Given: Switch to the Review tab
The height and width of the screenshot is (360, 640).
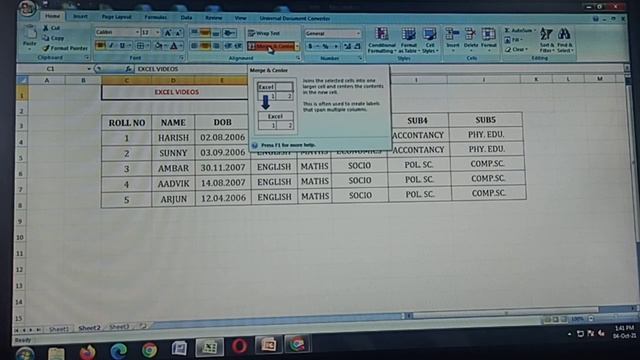Looking at the screenshot, I should (x=213, y=18).
